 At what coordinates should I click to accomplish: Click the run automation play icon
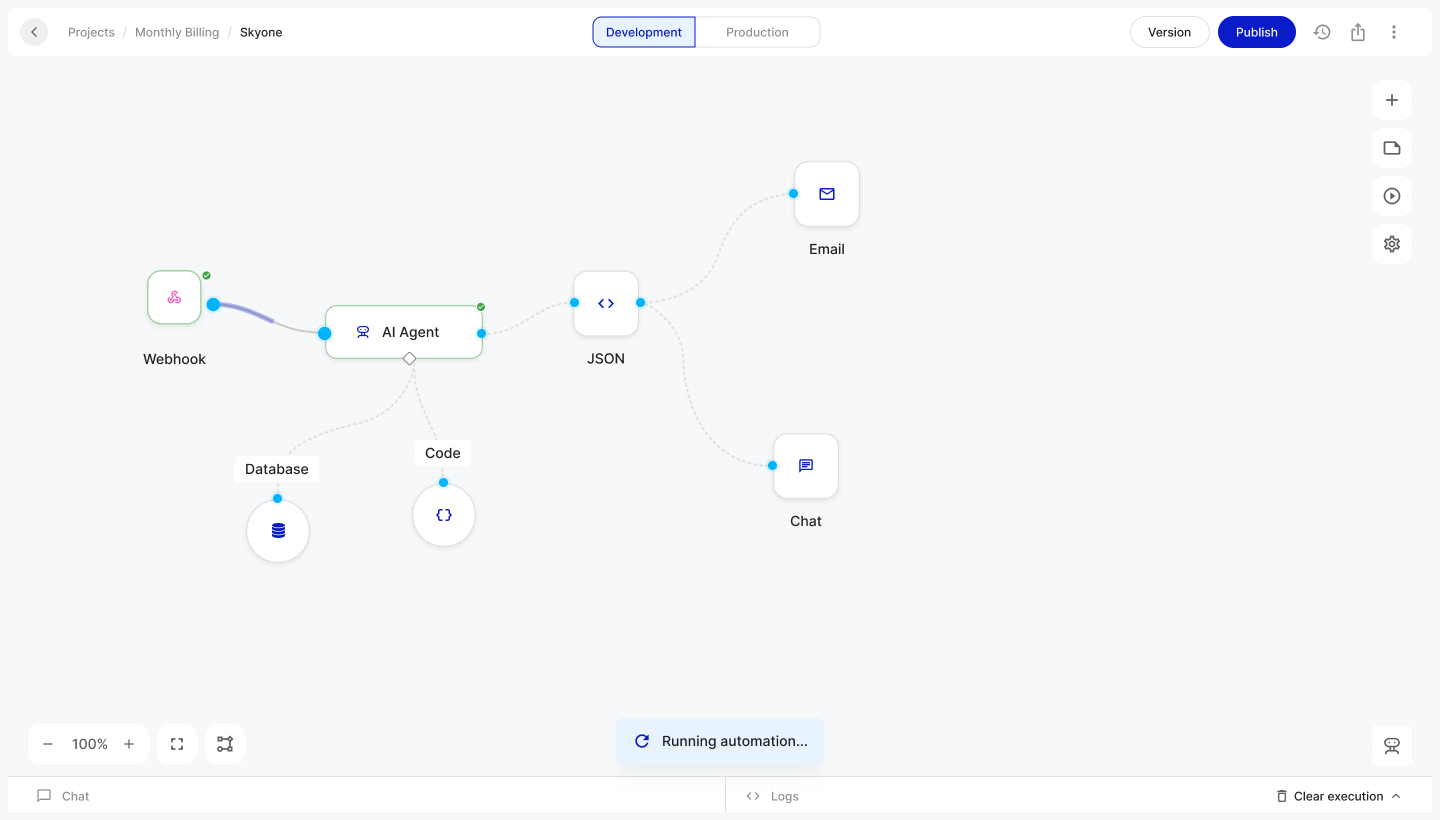(1391, 196)
